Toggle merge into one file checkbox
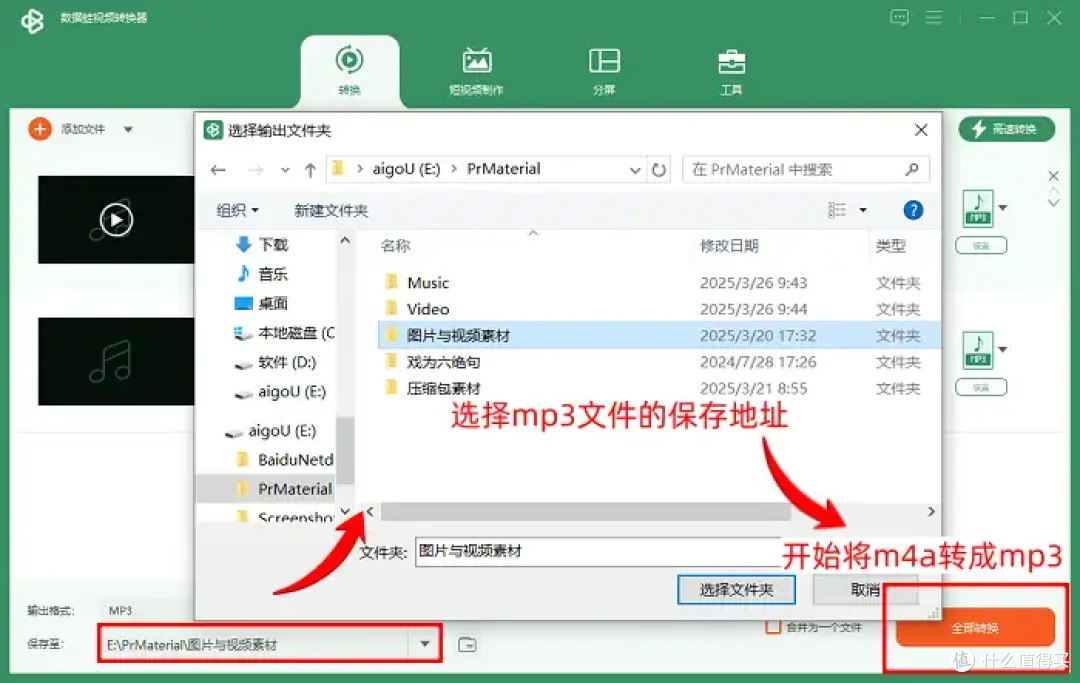 (773, 627)
